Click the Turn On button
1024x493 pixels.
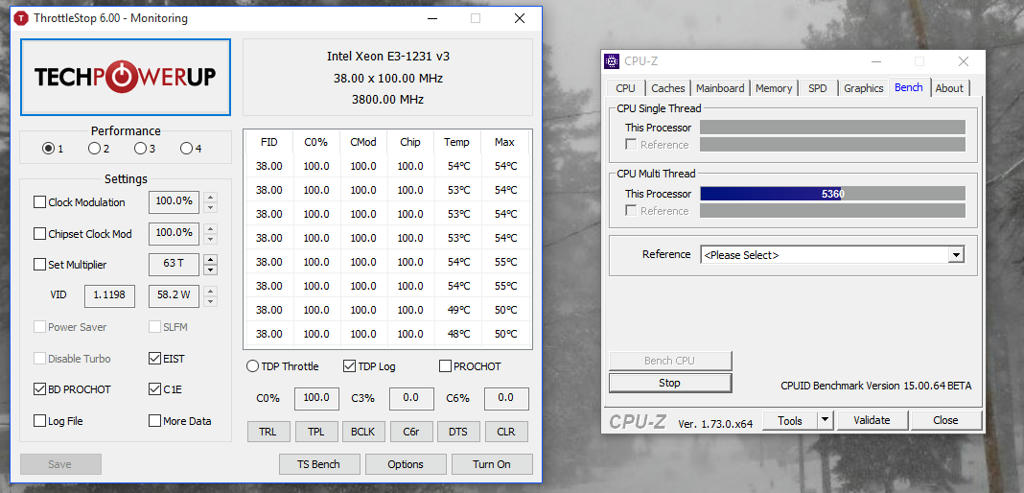coord(492,464)
